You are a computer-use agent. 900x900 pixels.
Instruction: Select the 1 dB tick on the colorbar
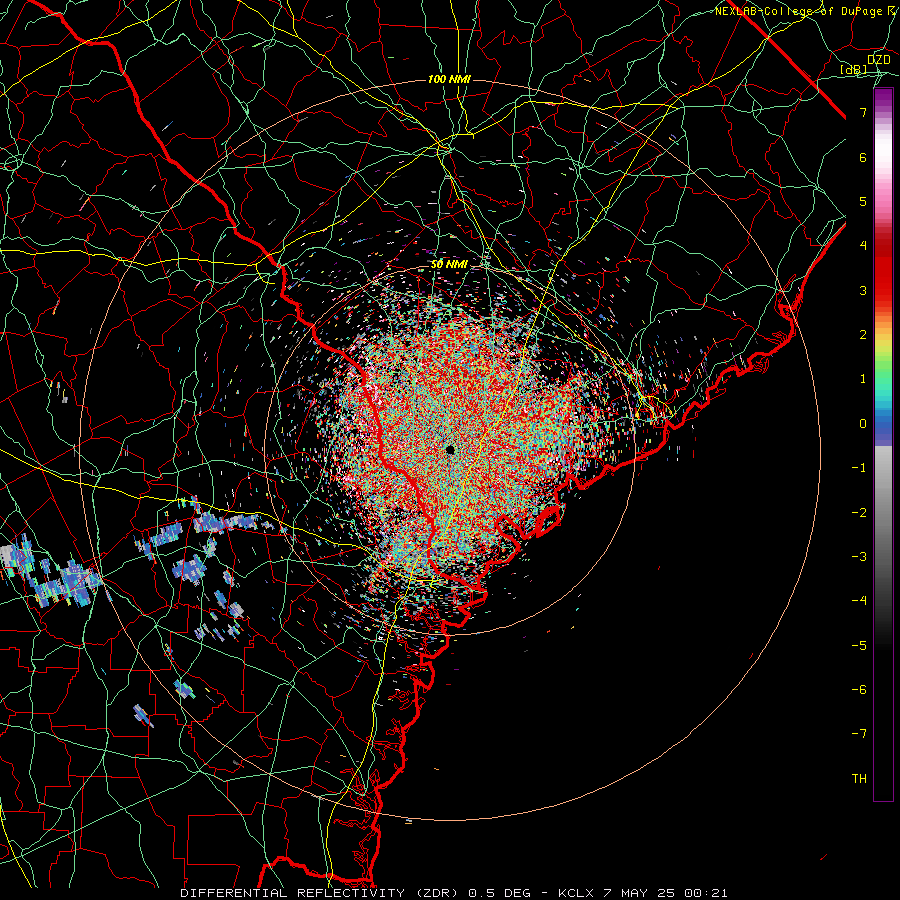click(x=863, y=379)
